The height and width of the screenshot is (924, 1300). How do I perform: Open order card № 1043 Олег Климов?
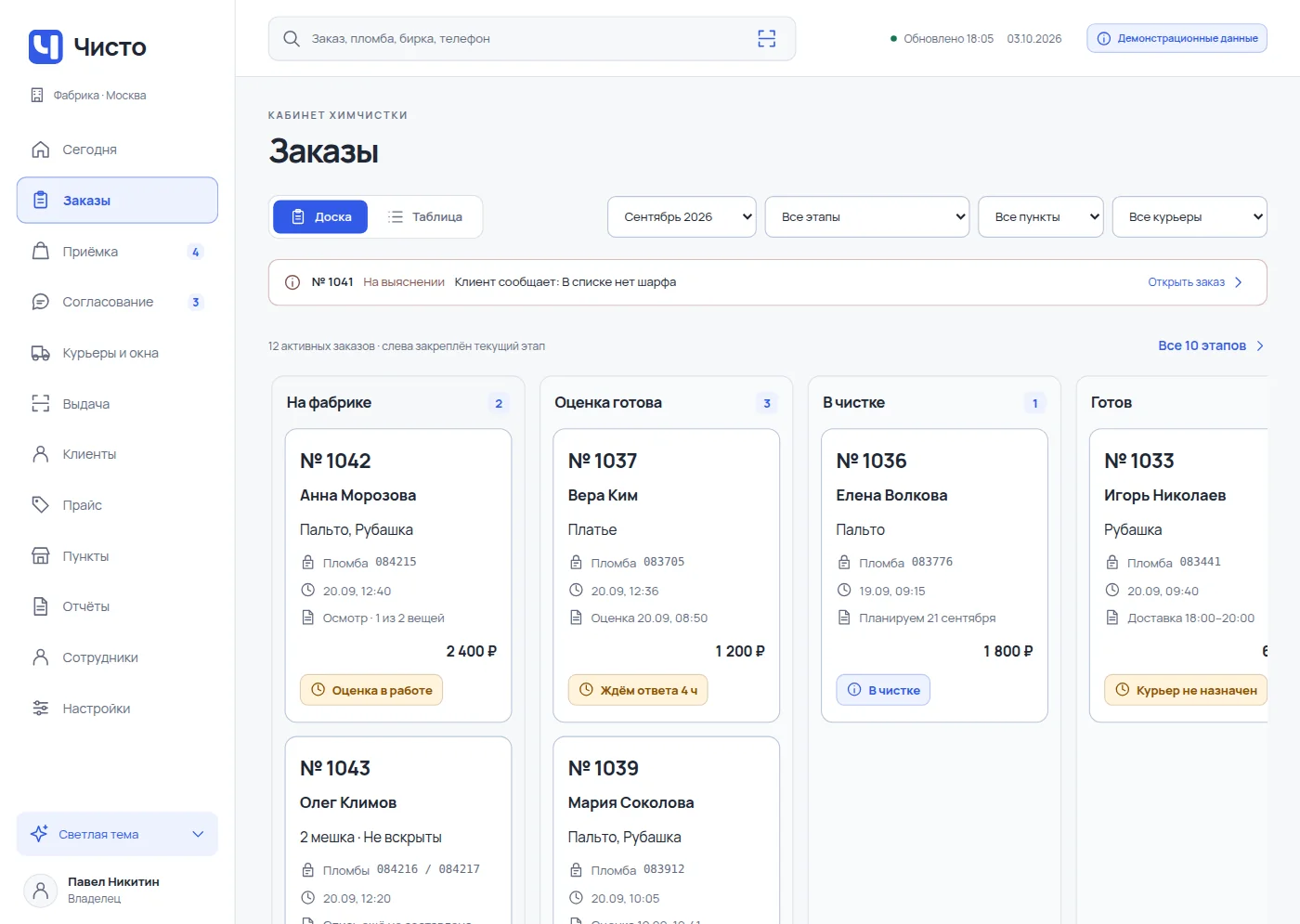[x=398, y=830]
